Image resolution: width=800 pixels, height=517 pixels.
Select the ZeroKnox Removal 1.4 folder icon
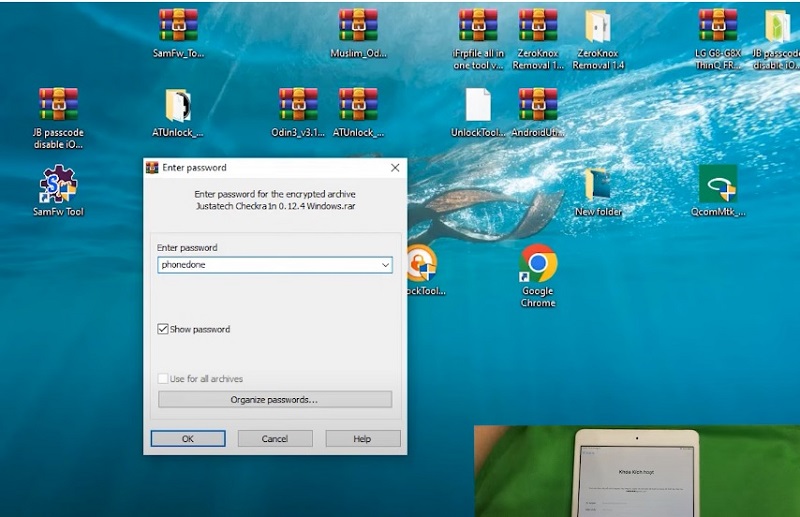598,27
